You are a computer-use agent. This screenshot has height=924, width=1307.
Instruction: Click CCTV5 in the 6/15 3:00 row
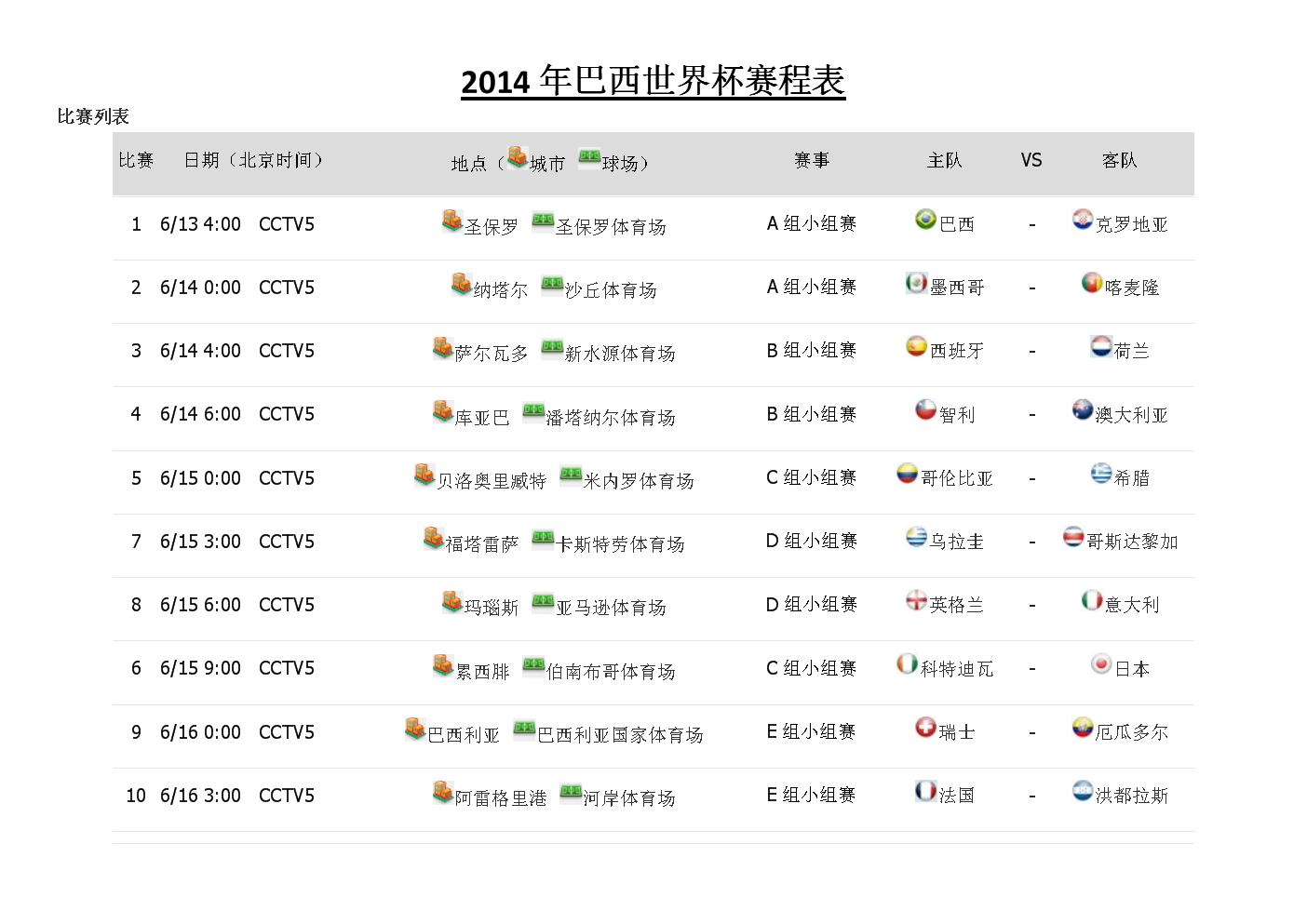click(287, 542)
